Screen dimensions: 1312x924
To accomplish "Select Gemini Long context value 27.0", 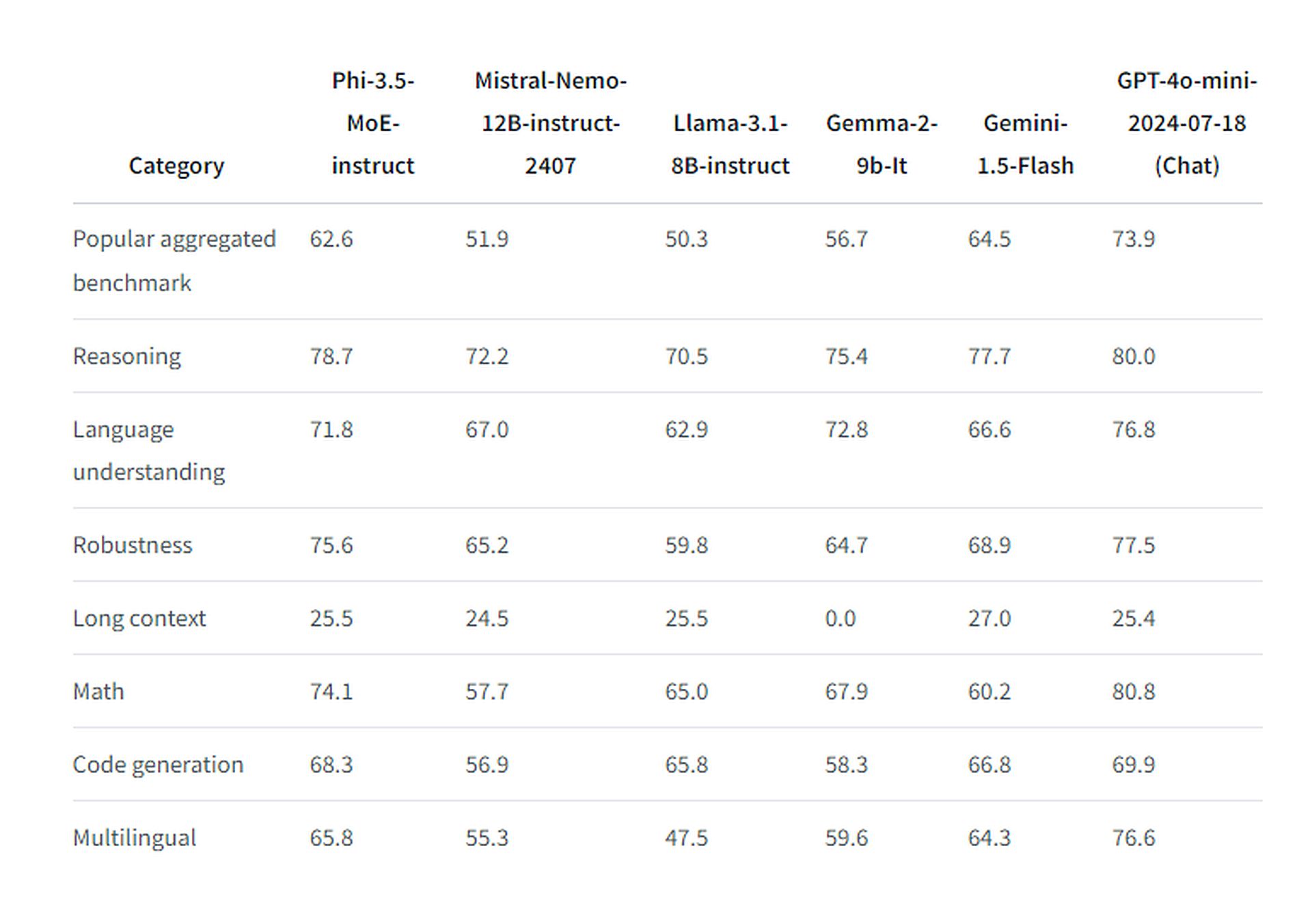I will click(989, 618).
